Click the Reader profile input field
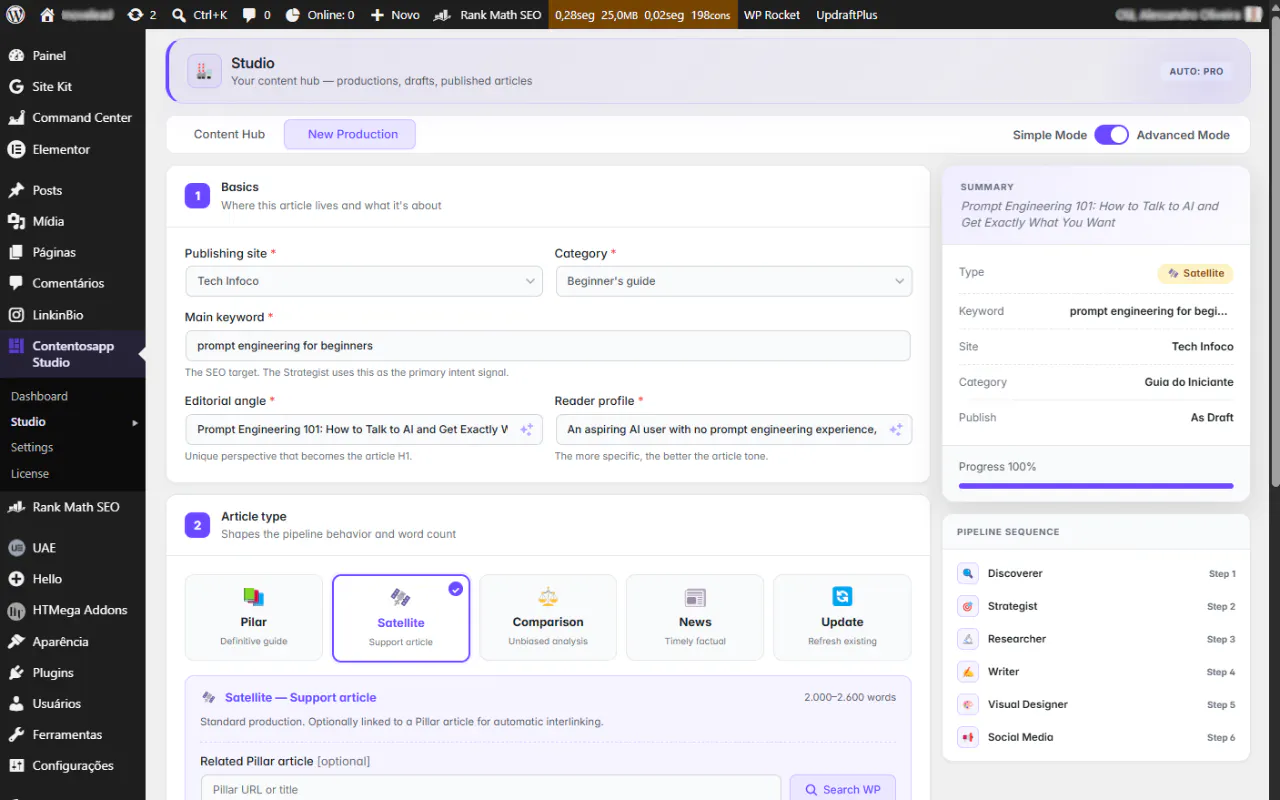 [x=734, y=429]
